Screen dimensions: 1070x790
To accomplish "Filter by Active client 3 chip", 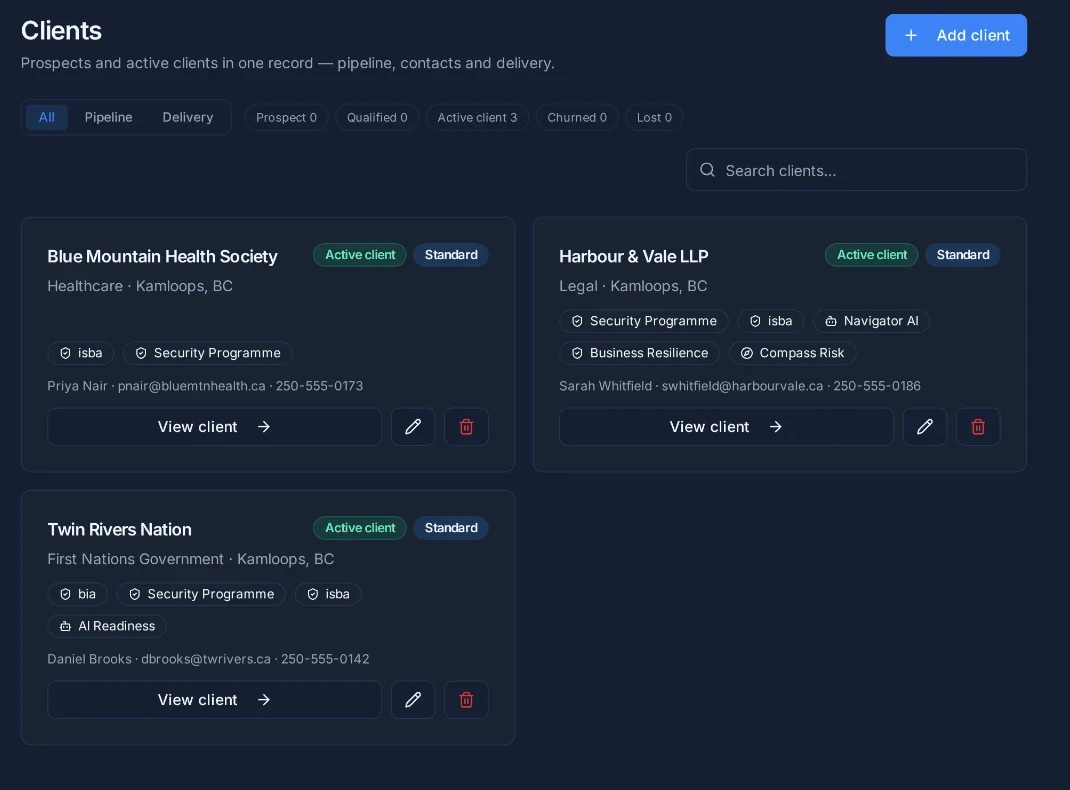I will [x=477, y=117].
